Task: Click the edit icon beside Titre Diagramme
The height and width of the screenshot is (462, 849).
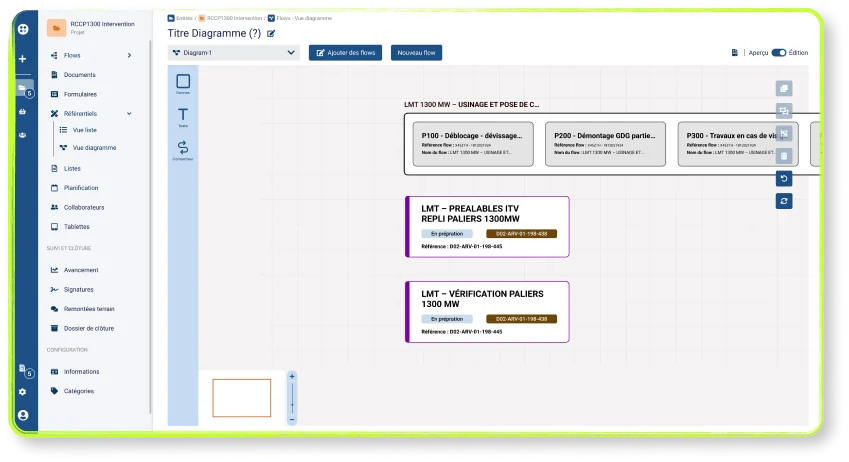Action: 271,34
